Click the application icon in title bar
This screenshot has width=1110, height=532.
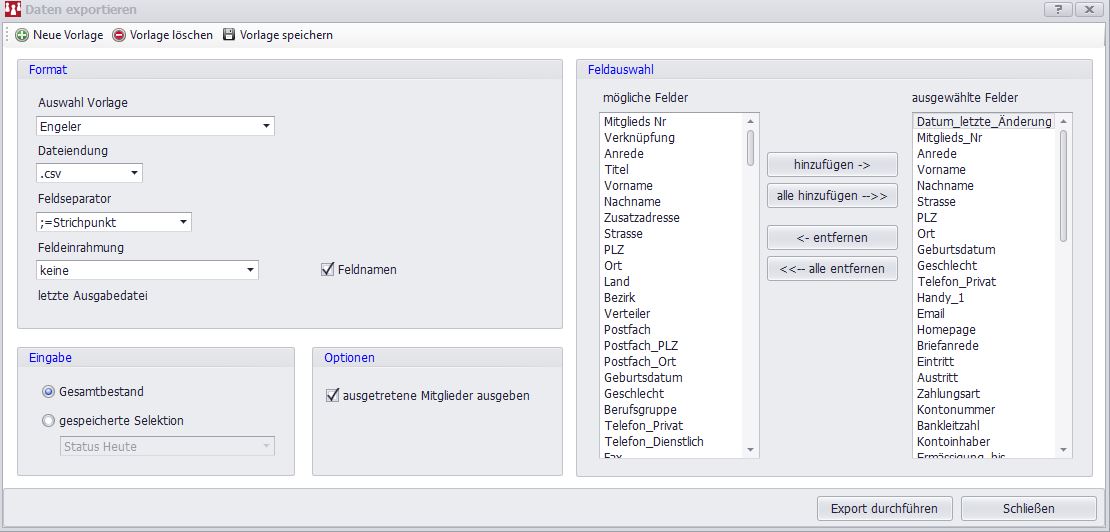(13, 9)
